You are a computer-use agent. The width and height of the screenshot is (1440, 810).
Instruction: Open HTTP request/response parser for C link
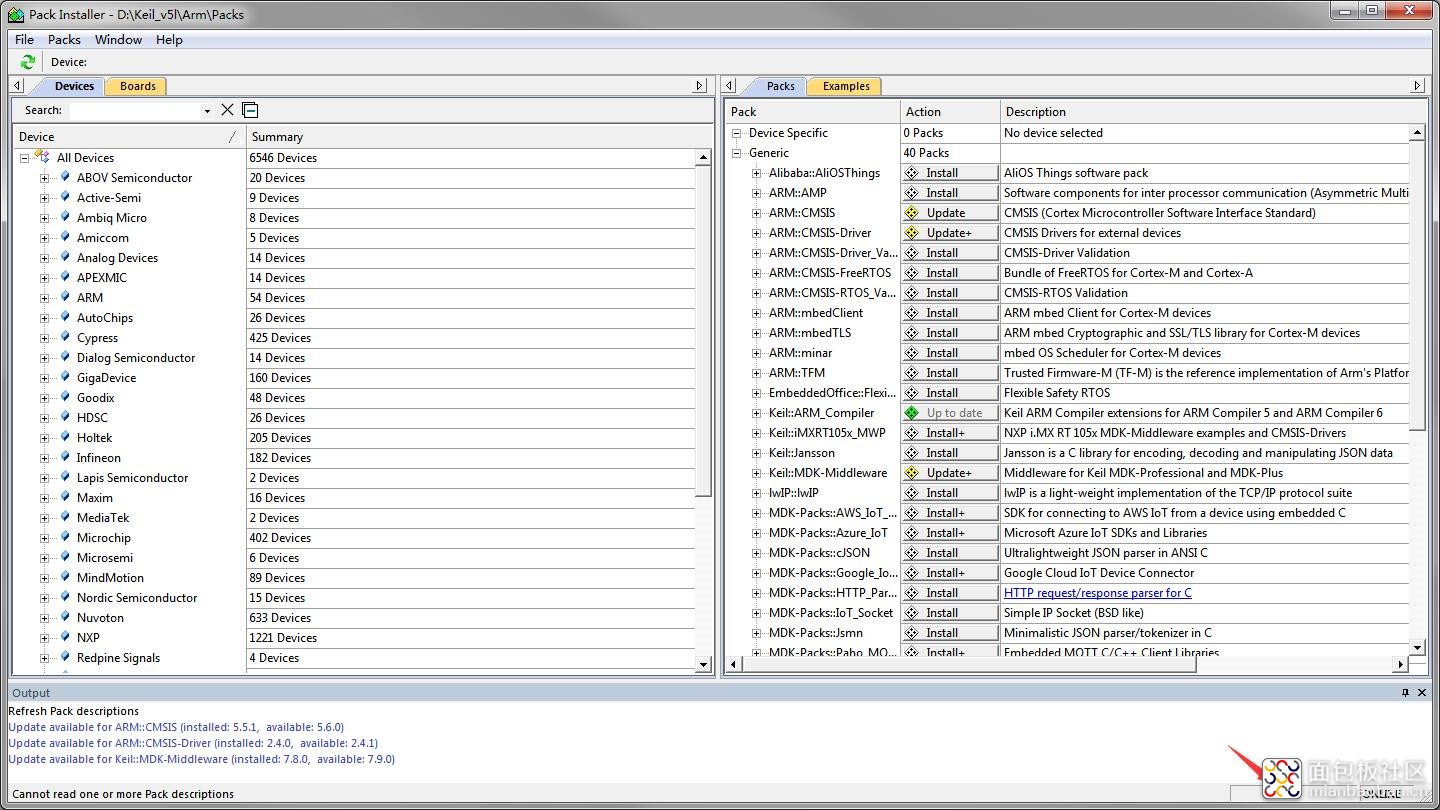[1097, 593]
